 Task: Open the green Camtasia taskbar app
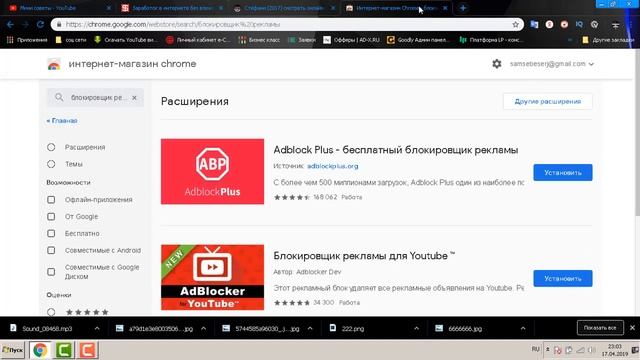(64, 350)
